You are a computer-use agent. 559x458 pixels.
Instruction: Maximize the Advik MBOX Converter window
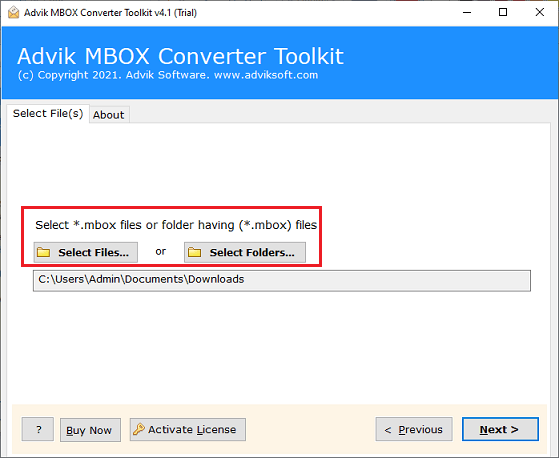click(503, 12)
